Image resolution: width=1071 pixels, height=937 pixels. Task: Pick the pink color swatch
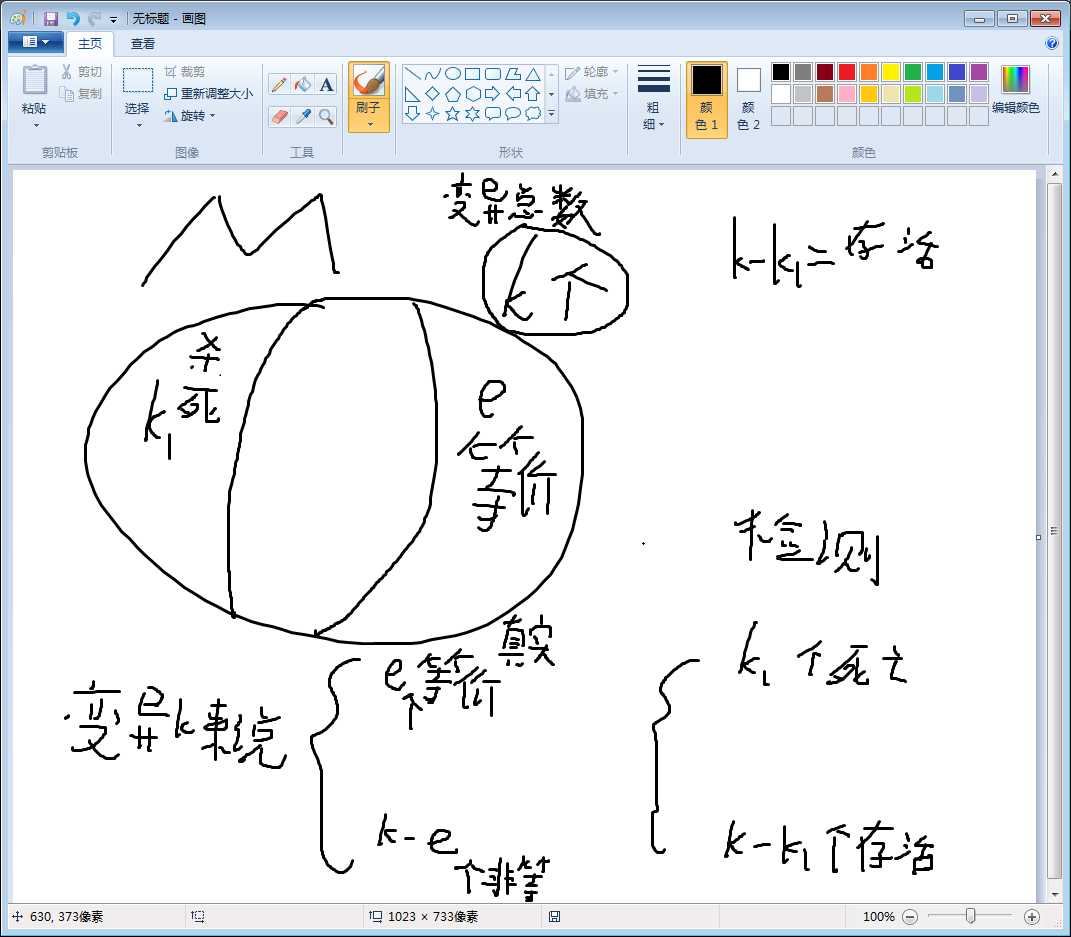(x=847, y=94)
